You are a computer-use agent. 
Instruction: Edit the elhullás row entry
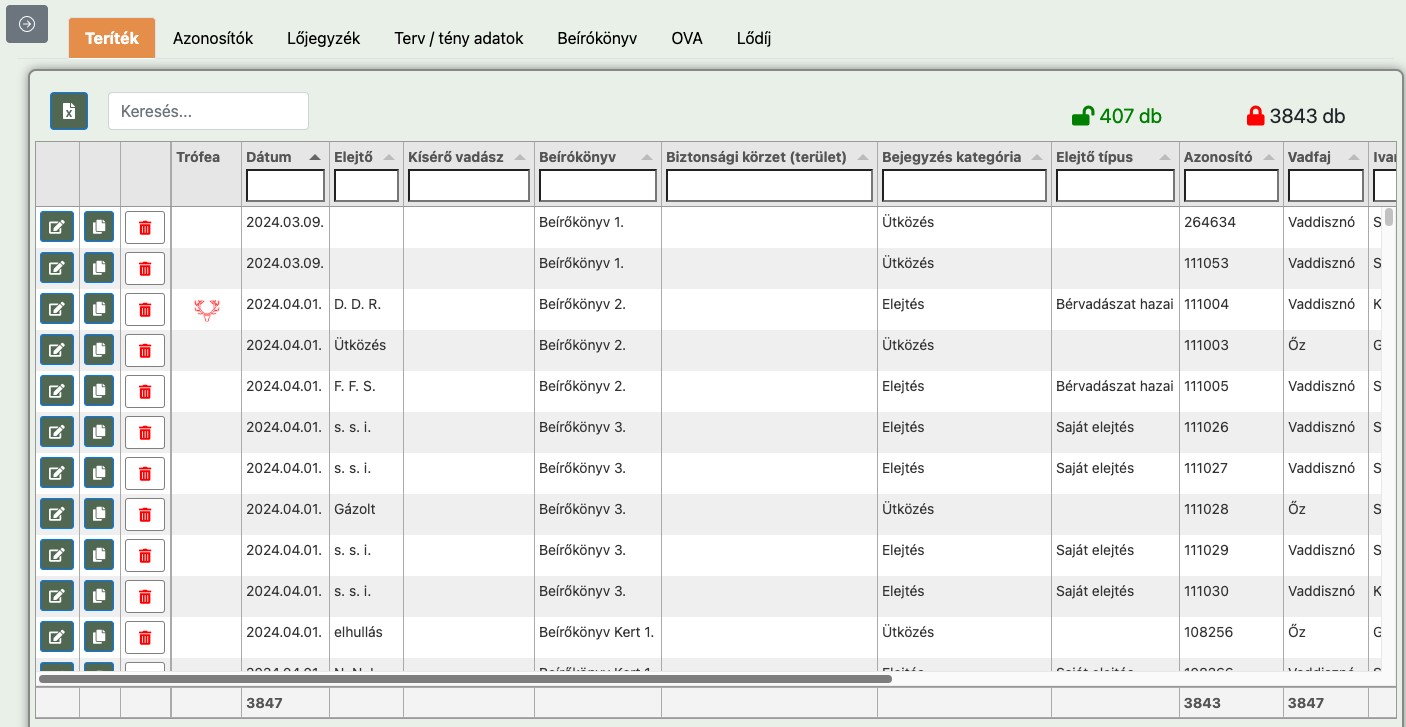tap(57, 637)
